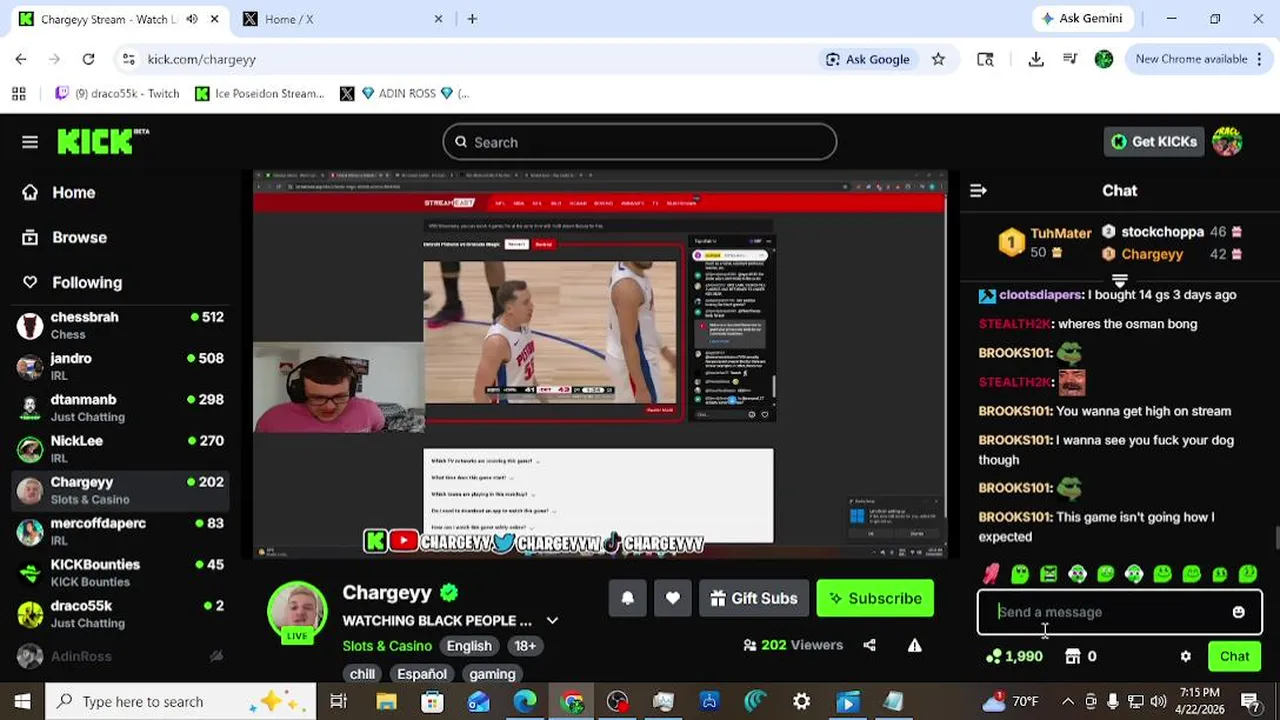Click the notification bell for Chargeyy

coord(628,598)
